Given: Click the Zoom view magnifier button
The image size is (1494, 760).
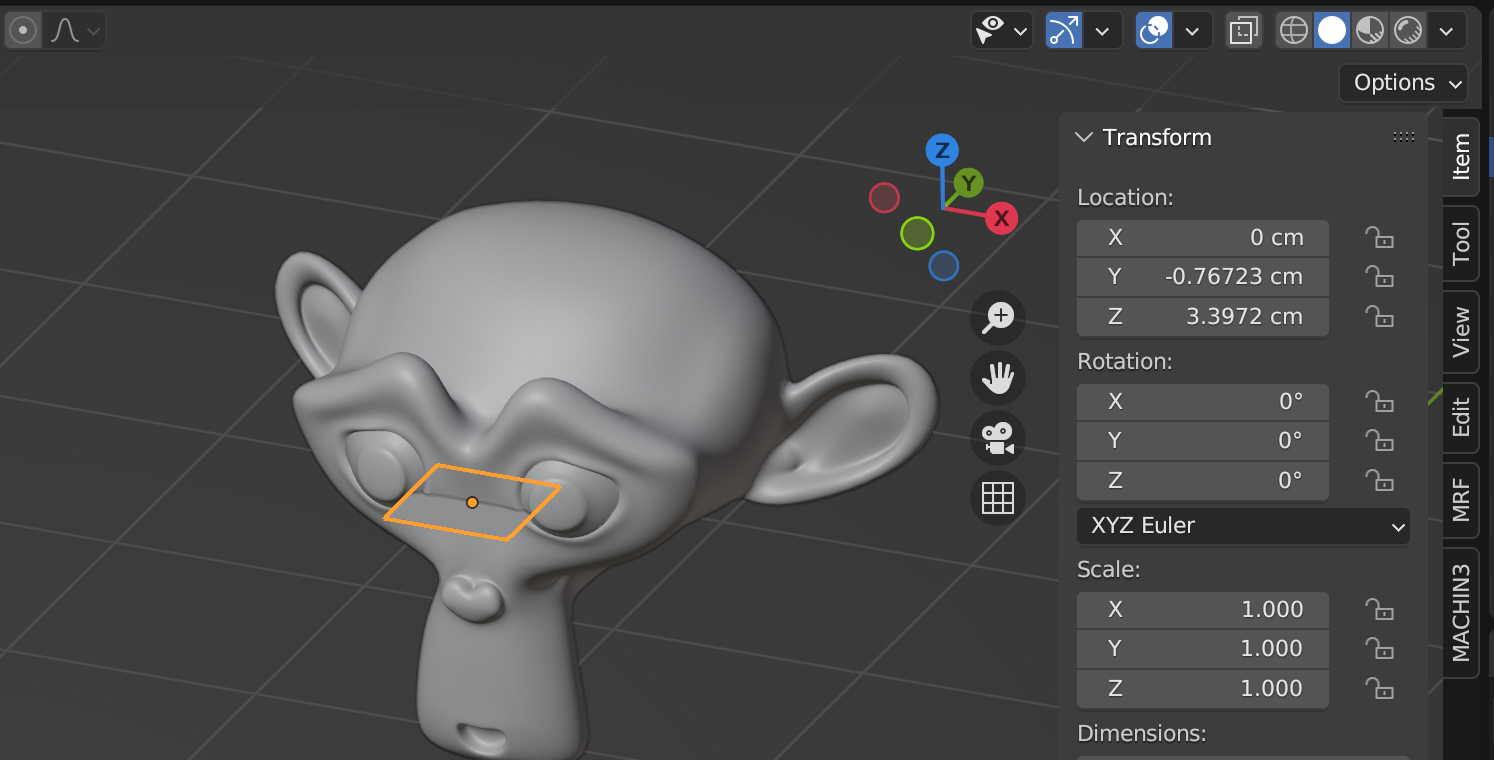Looking at the screenshot, I should coord(997,318).
